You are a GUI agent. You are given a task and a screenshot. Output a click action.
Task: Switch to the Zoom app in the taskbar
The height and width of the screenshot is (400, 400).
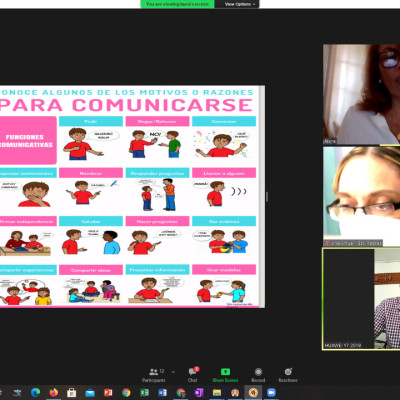click(x=271, y=392)
